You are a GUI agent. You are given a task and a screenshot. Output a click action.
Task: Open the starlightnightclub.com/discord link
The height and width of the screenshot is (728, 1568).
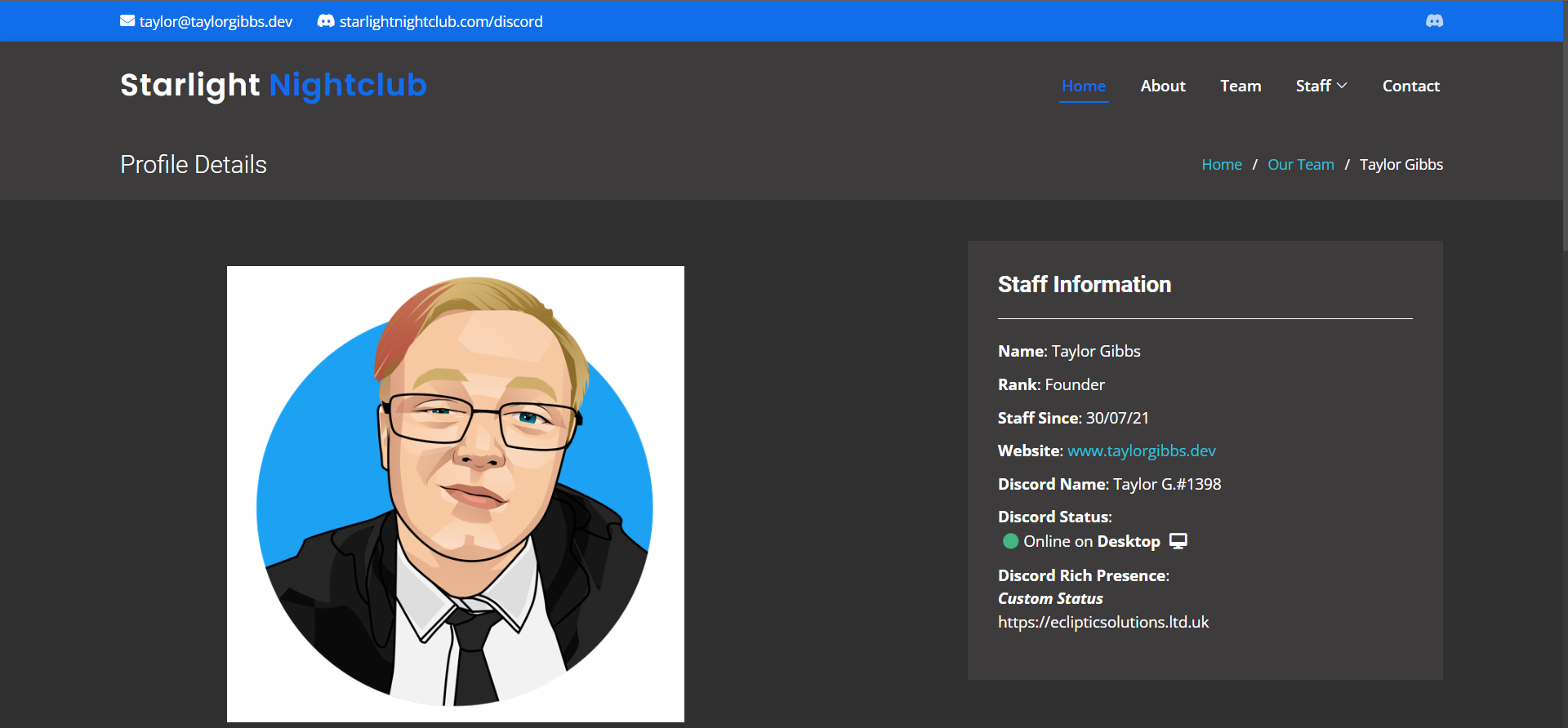coord(441,21)
